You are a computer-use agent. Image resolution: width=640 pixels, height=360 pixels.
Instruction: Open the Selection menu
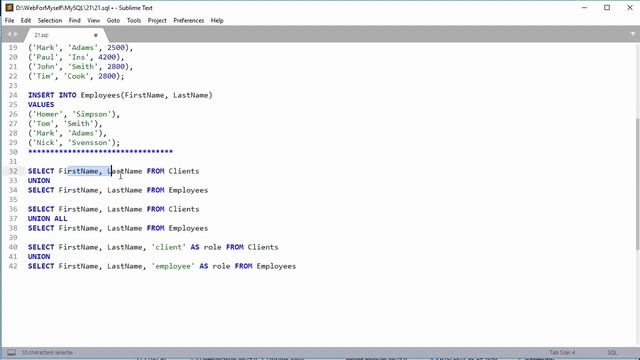point(50,20)
